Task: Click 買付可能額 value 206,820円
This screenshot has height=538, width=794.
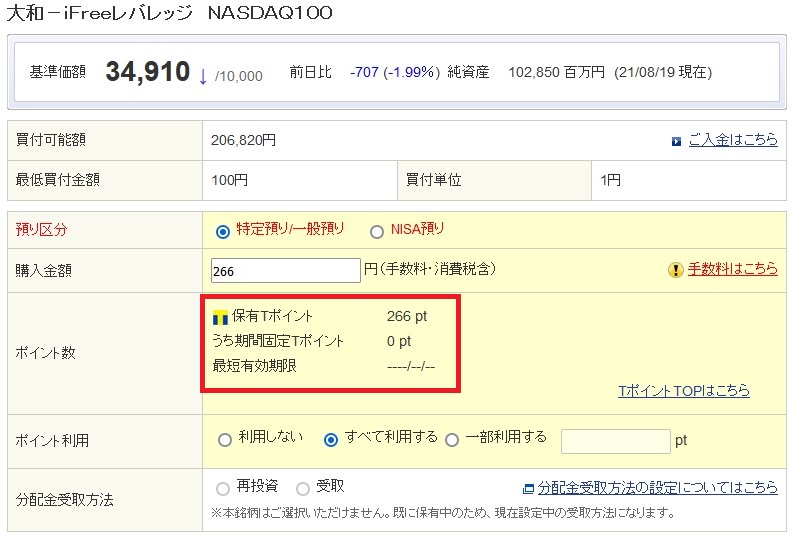Action: click(244, 140)
